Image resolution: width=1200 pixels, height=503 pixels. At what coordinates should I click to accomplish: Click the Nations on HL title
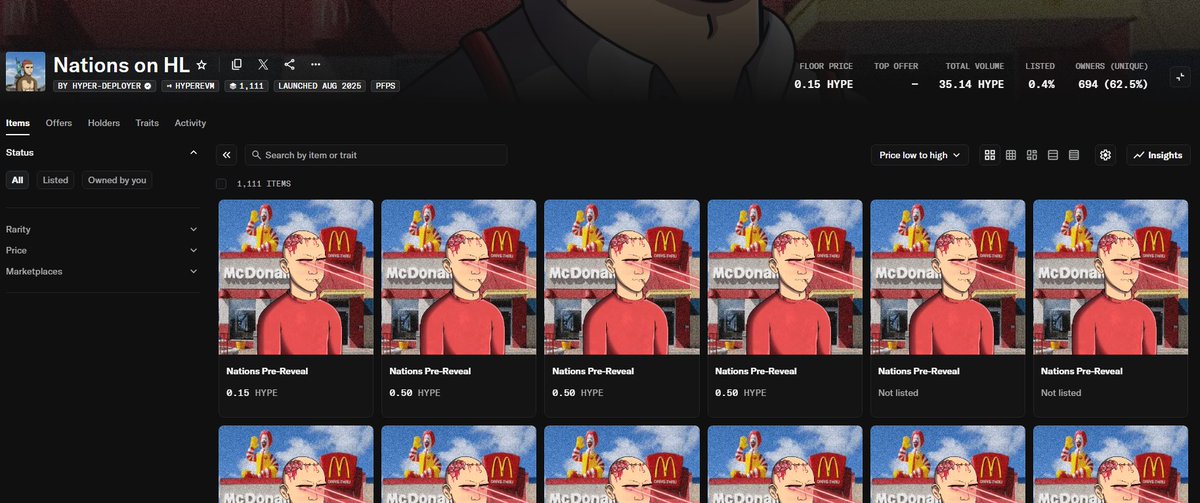coord(121,64)
